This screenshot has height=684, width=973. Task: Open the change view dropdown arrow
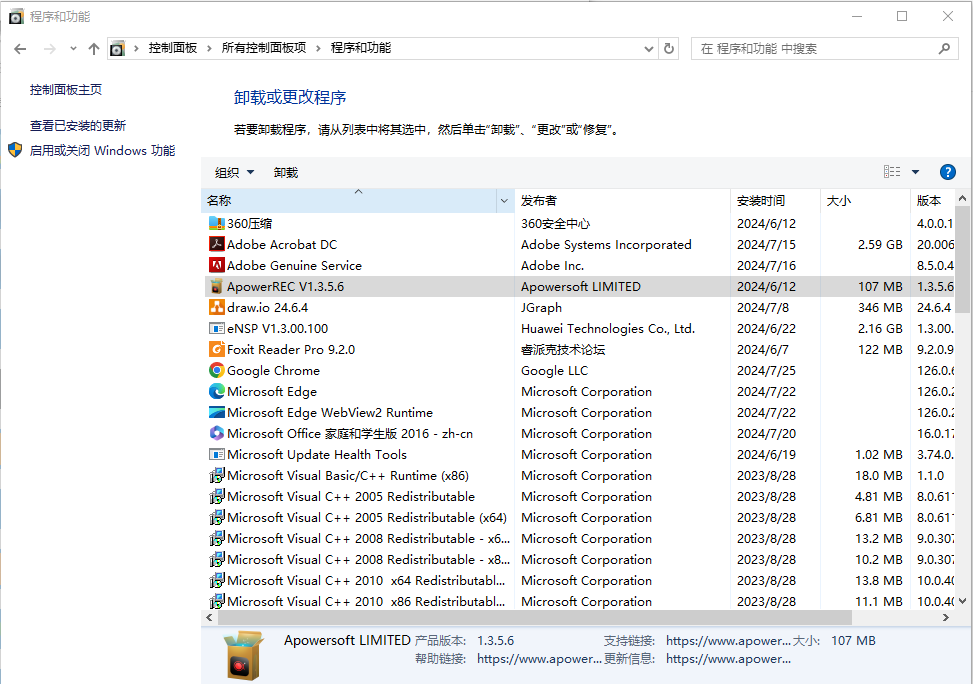tap(914, 171)
